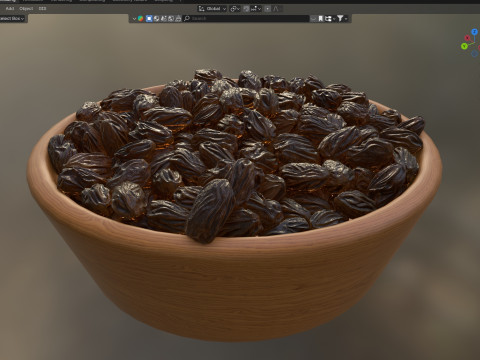Click the blue Z axis on the navigation gizmo
The width and height of the screenshot is (480, 360).
click(474, 32)
